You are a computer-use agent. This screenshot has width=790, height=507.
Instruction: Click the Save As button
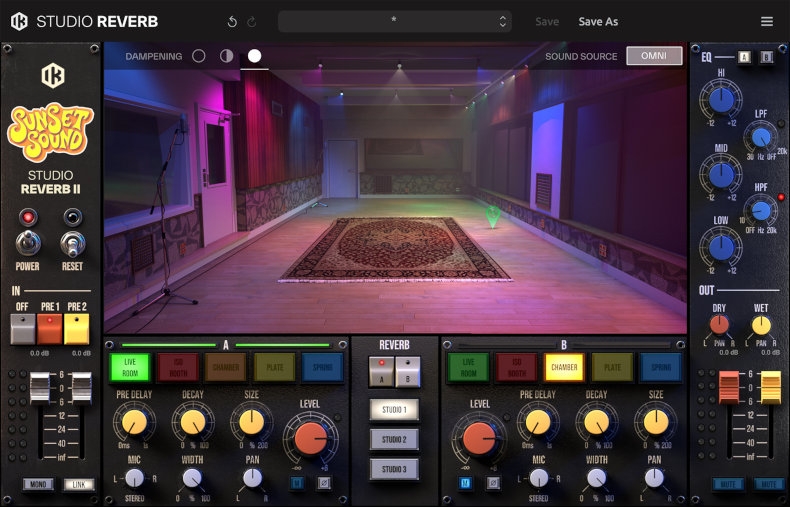click(x=598, y=21)
